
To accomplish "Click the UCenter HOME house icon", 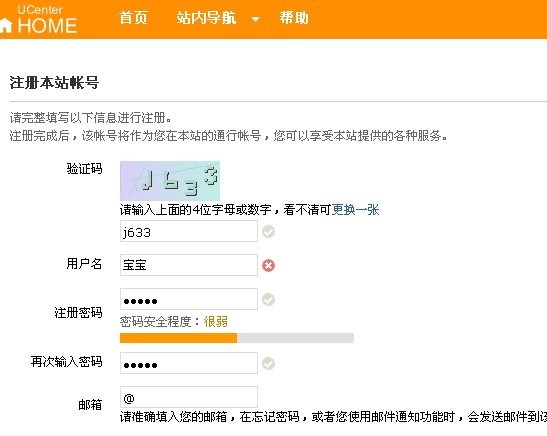I will click(x=6, y=26).
